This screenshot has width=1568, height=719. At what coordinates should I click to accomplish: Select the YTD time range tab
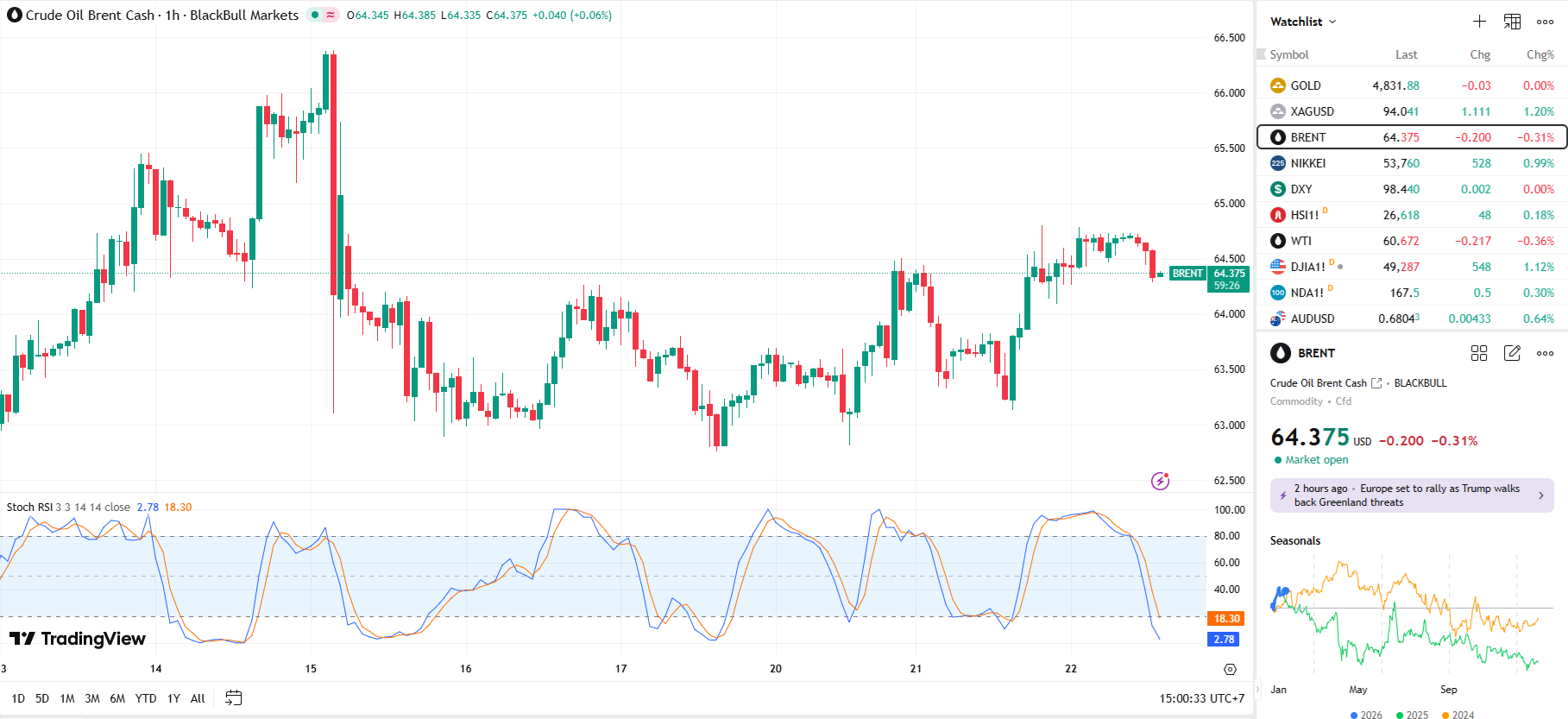[146, 698]
